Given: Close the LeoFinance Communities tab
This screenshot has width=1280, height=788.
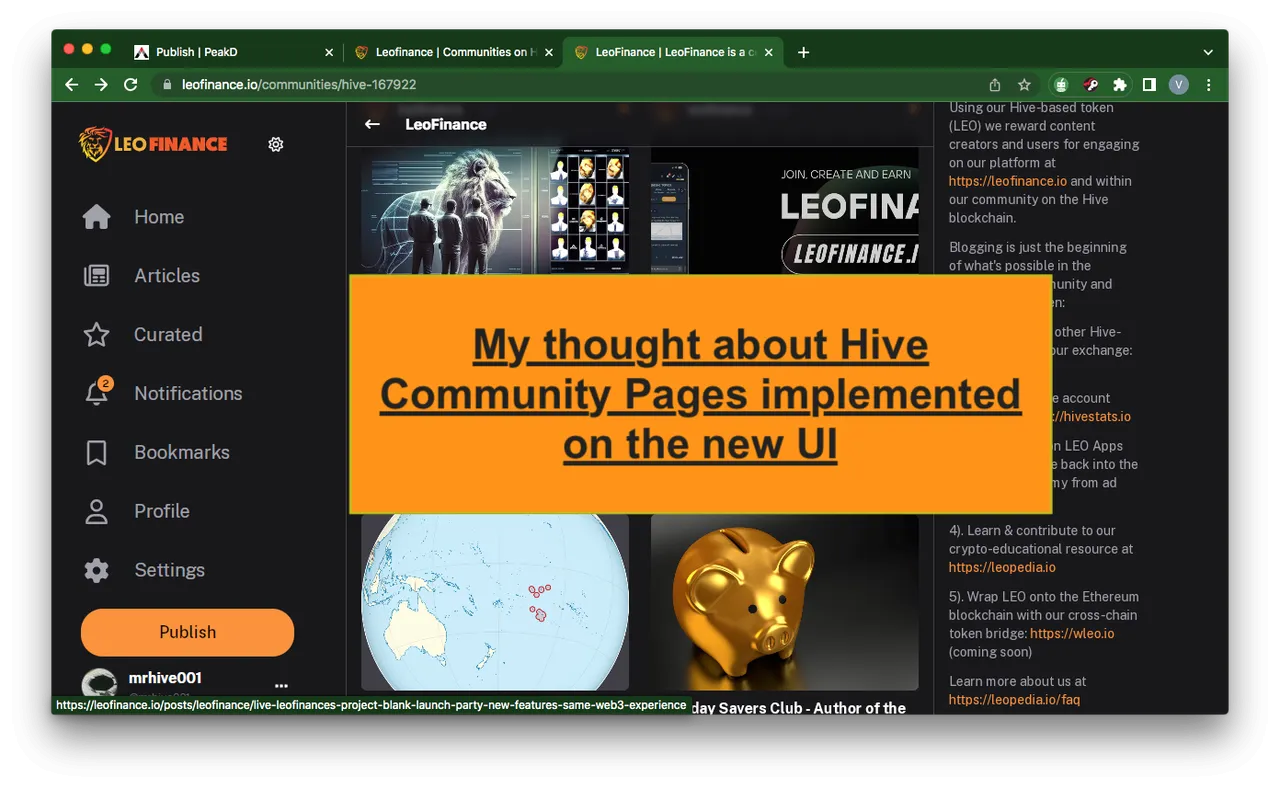Looking at the screenshot, I should 549,52.
